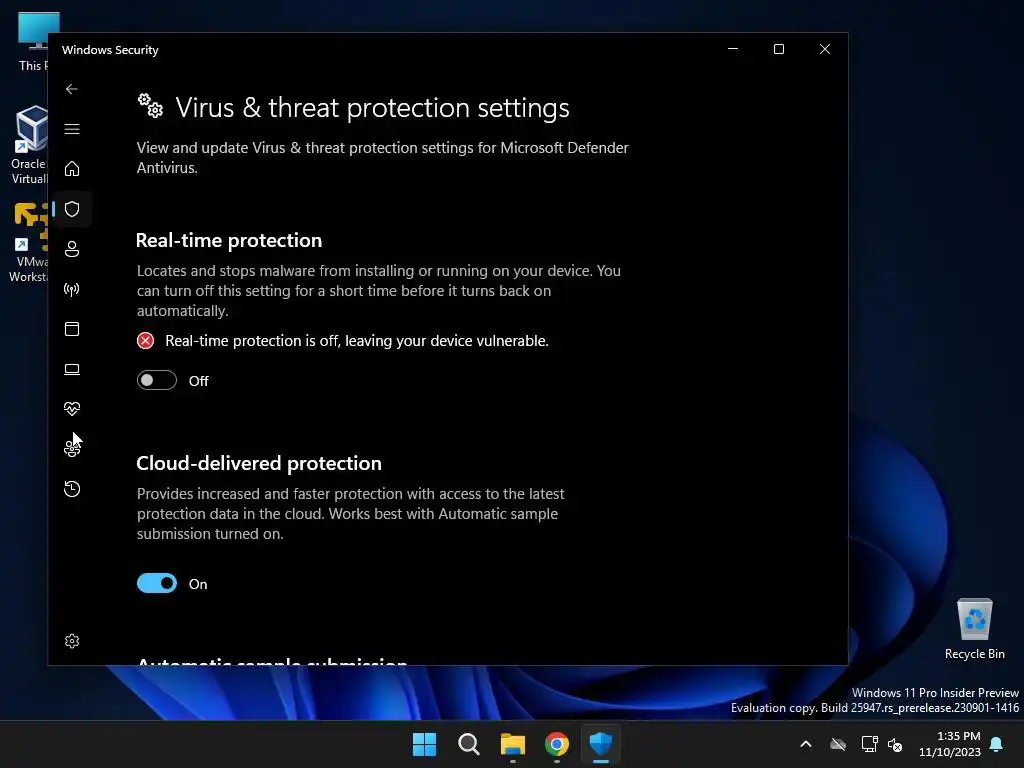The image size is (1024, 768).
Task: Select the This PC desktop icon
Action: 33,42
